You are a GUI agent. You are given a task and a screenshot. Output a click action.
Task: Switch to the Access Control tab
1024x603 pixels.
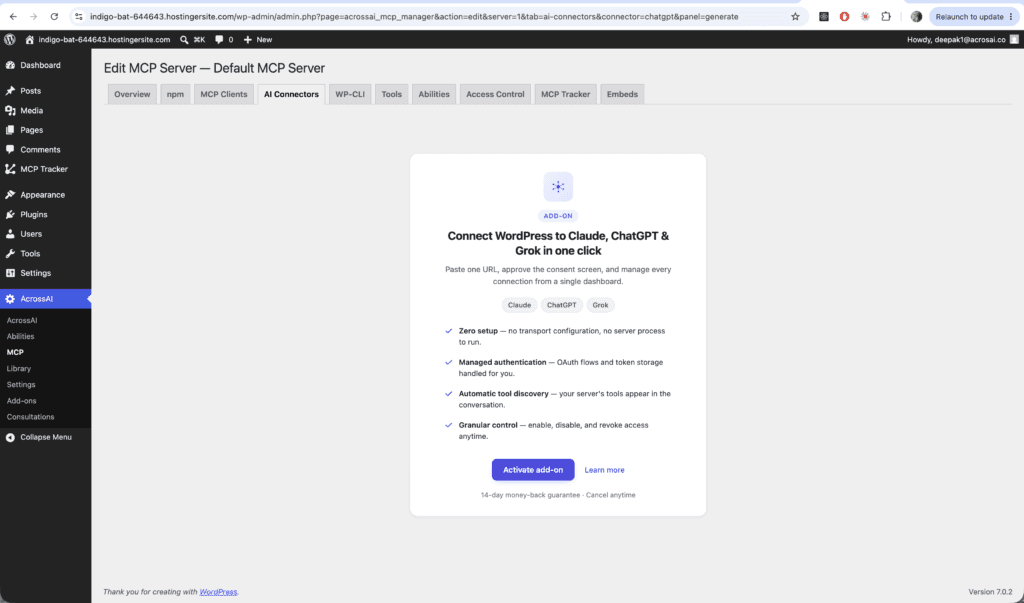coord(495,94)
